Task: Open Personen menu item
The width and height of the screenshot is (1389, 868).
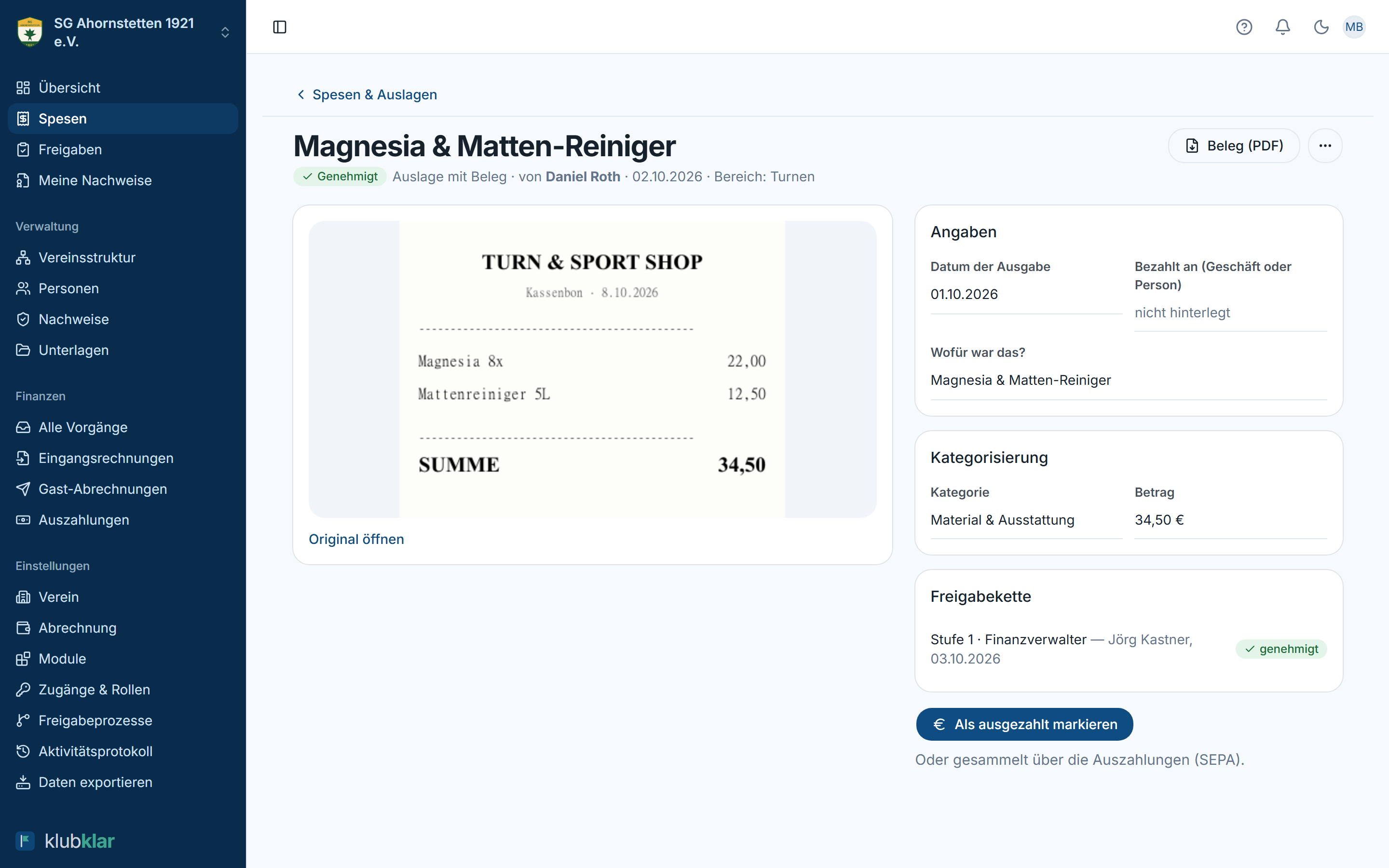Action: tap(123, 288)
